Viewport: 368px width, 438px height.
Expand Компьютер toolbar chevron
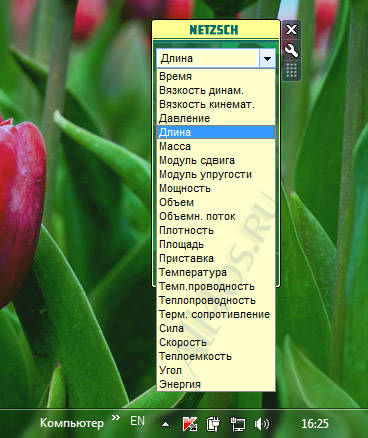116,418
